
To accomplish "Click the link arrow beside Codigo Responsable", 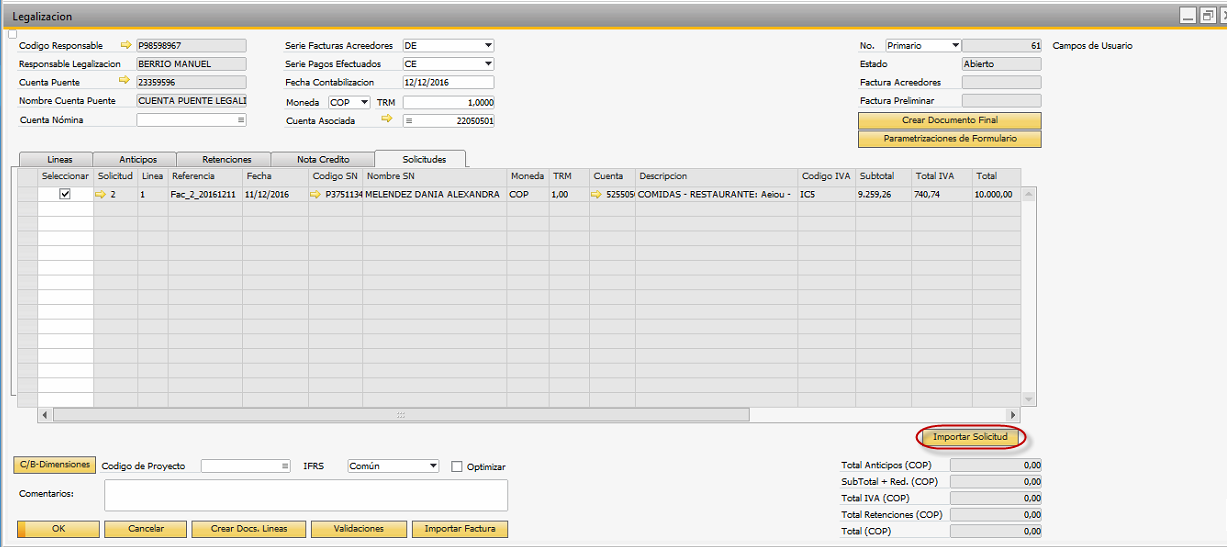I will [126, 45].
